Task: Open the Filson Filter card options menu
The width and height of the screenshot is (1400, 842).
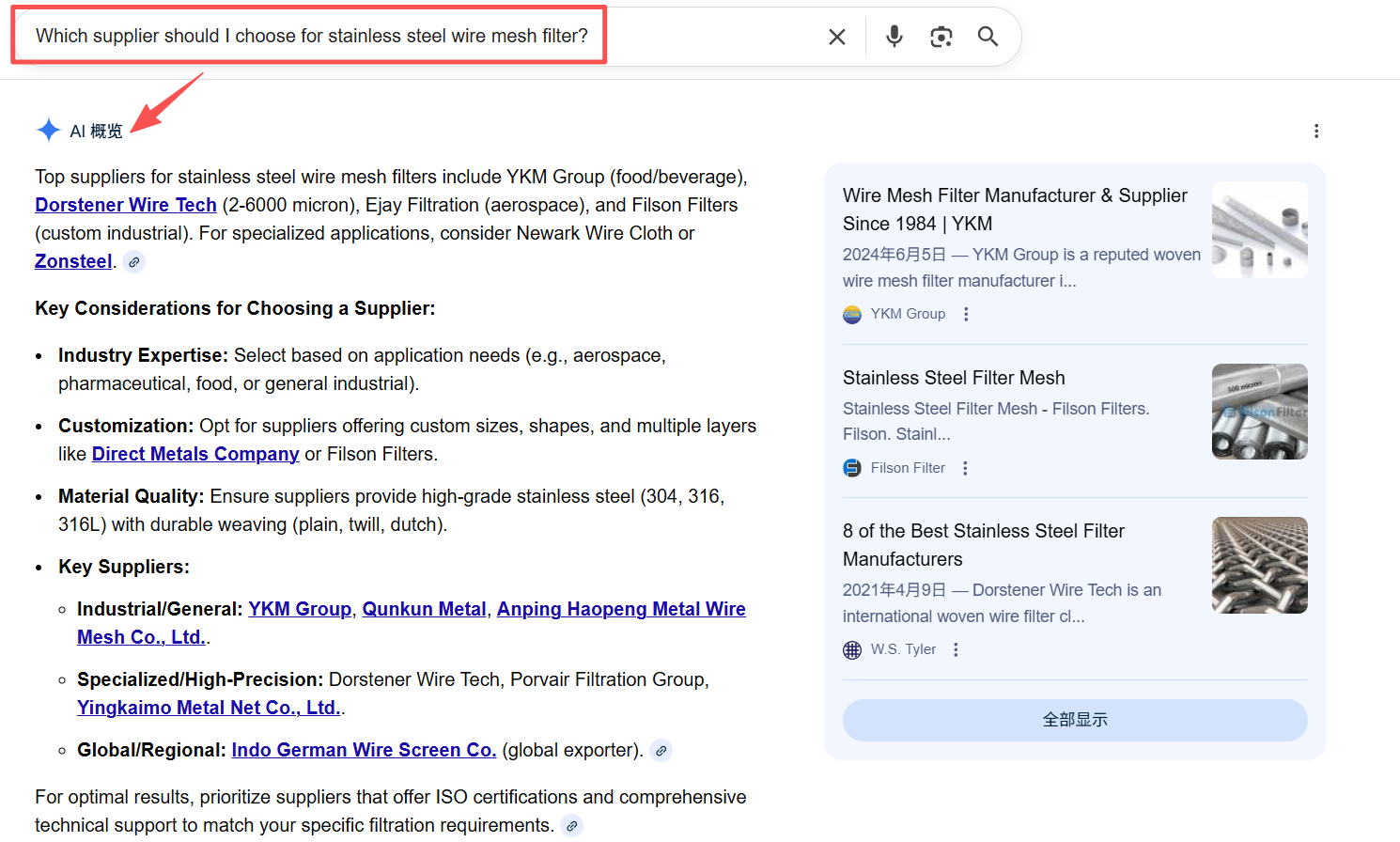Action: point(965,467)
